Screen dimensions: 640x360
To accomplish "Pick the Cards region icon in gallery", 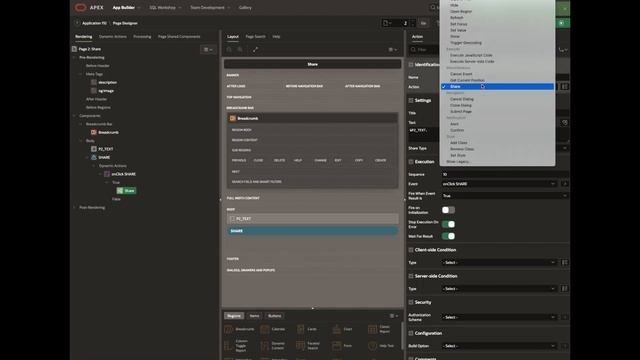I will point(301,329).
